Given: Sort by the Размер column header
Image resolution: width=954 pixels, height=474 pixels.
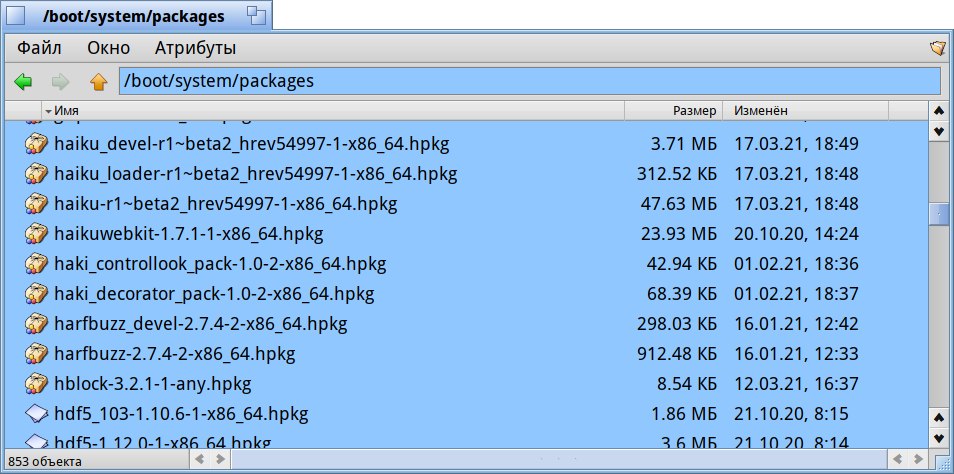Looking at the screenshot, I should point(674,111).
